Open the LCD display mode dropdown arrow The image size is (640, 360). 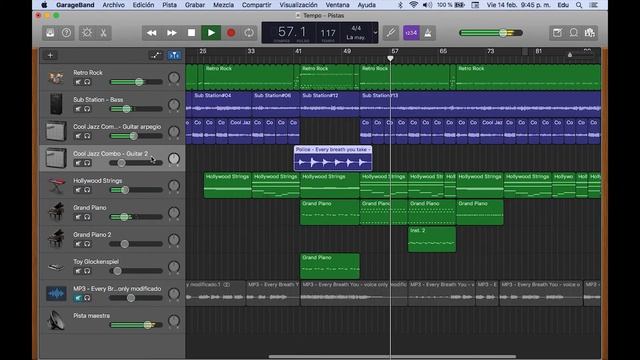[x=375, y=33]
